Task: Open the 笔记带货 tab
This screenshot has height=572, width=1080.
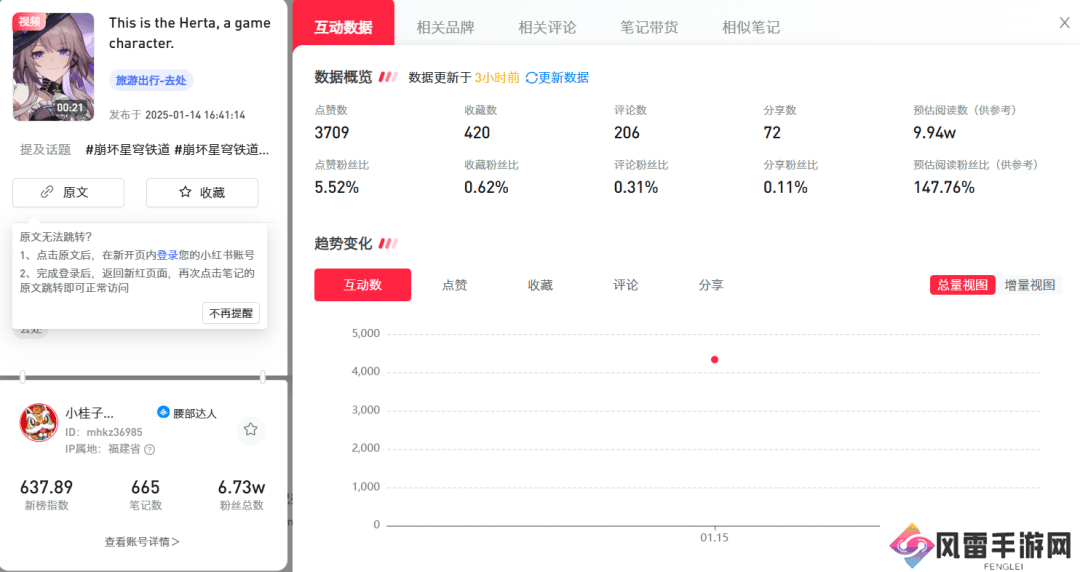Action: [649, 28]
